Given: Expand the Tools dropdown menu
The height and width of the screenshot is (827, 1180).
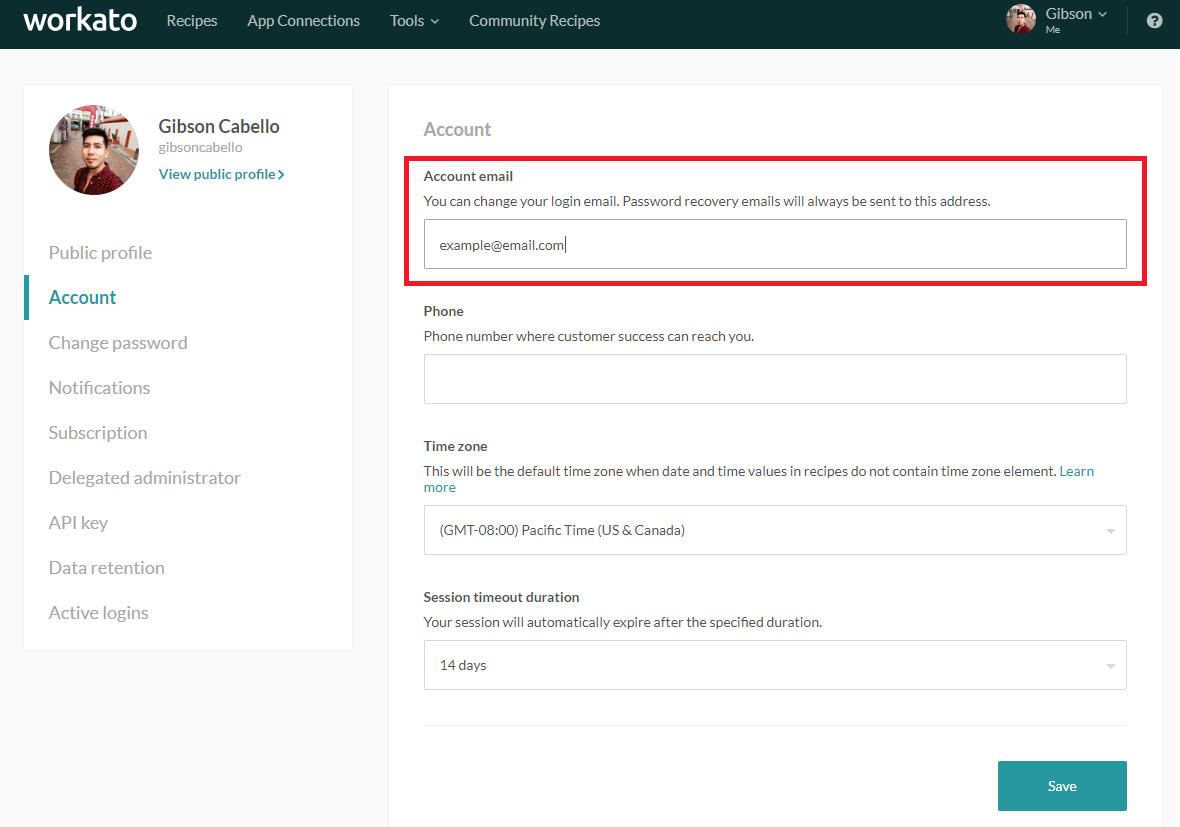Looking at the screenshot, I should [414, 20].
